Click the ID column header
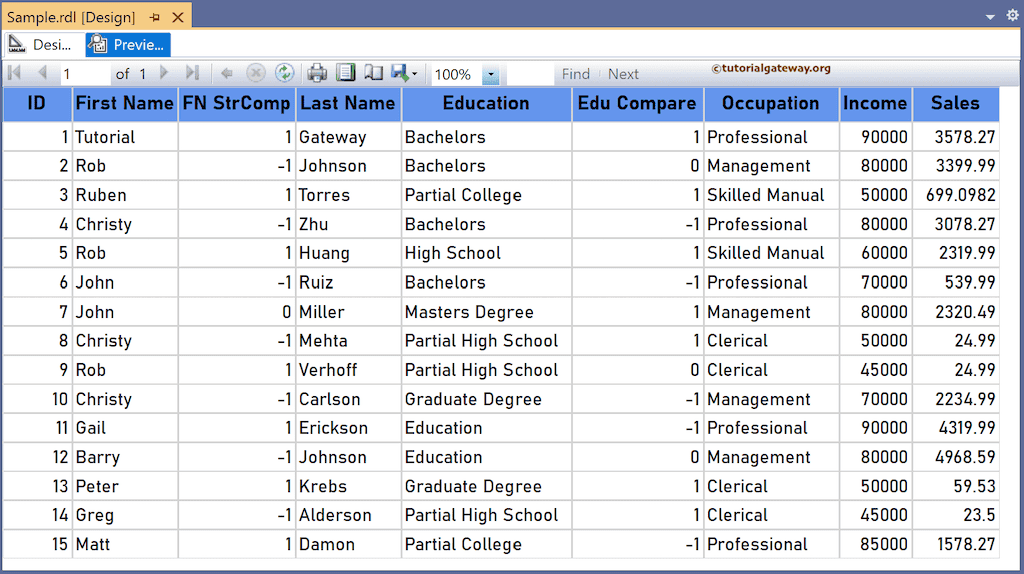Viewport: 1024px width, 574px height. (37, 104)
